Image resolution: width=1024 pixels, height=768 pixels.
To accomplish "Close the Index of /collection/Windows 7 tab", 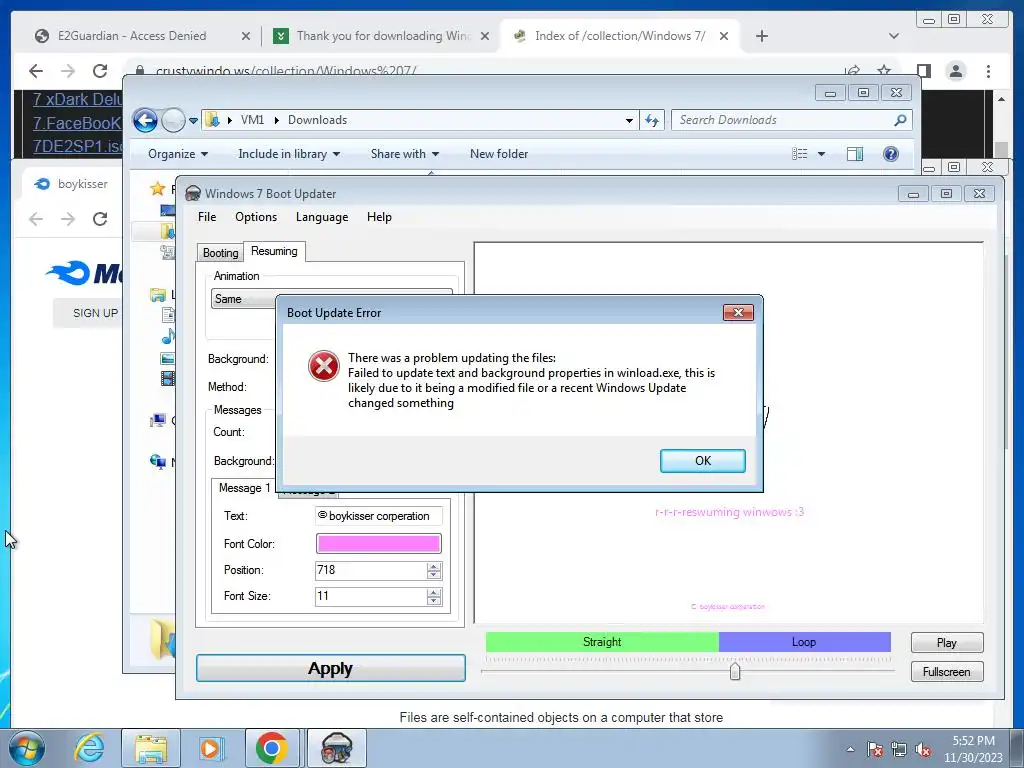I will tap(724, 36).
